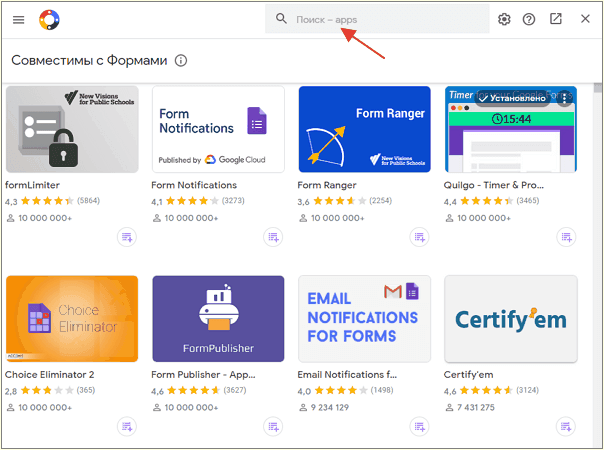Screen dimensions: 604x450
Task: Open the Certify'em app thumbnail
Action: pos(511,319)
